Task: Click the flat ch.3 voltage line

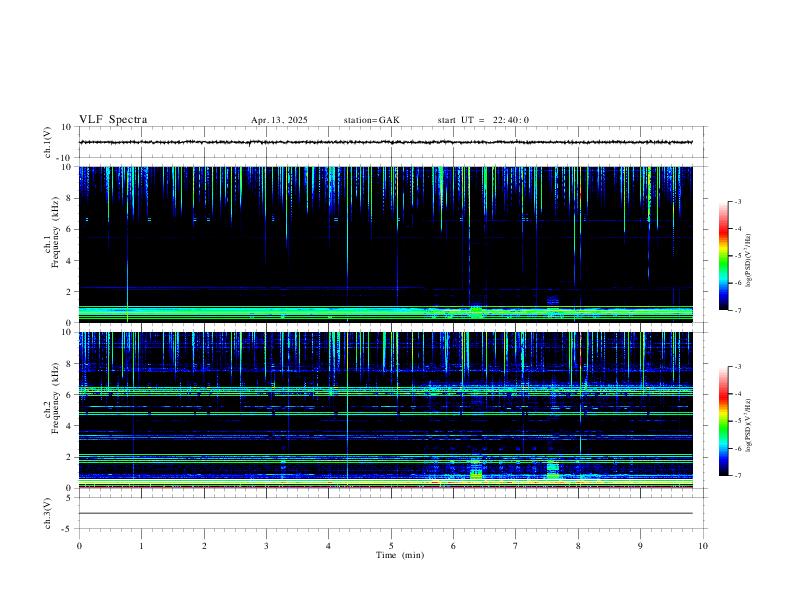Action: (385, 513)
